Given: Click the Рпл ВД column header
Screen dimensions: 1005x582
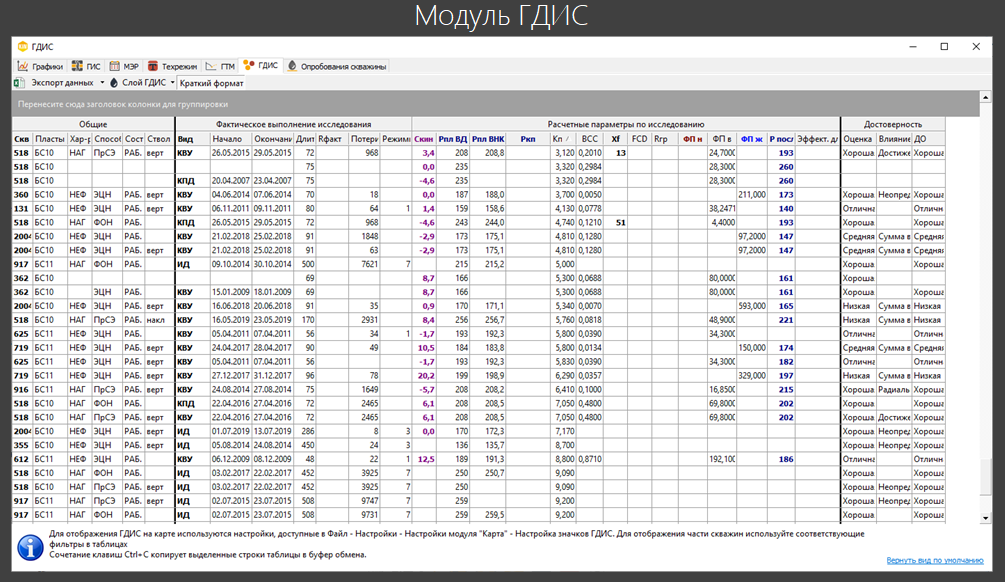Looking at the screenshot, I should pyautogui.click(x=453, y=138).
